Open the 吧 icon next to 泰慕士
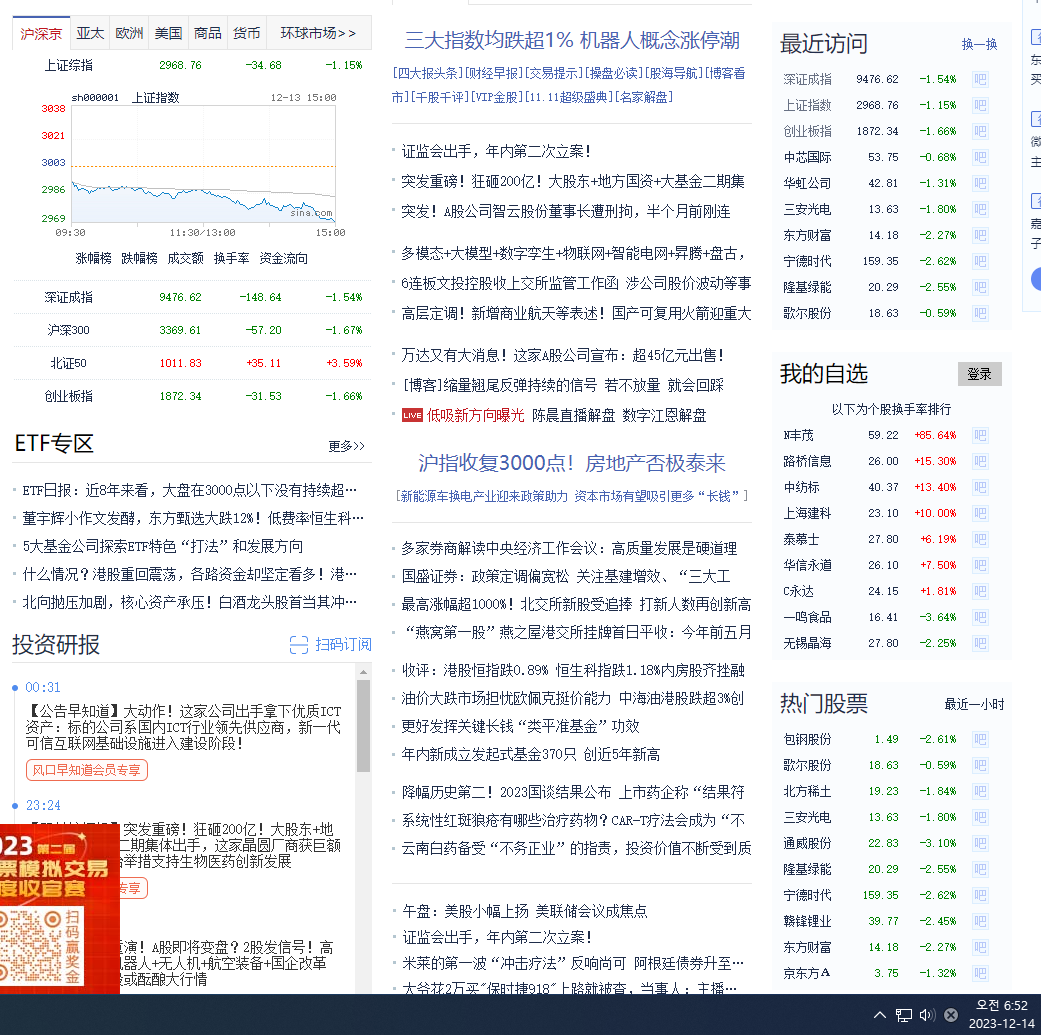Screen dimensions: 1041x1035 tap(980, 539)
